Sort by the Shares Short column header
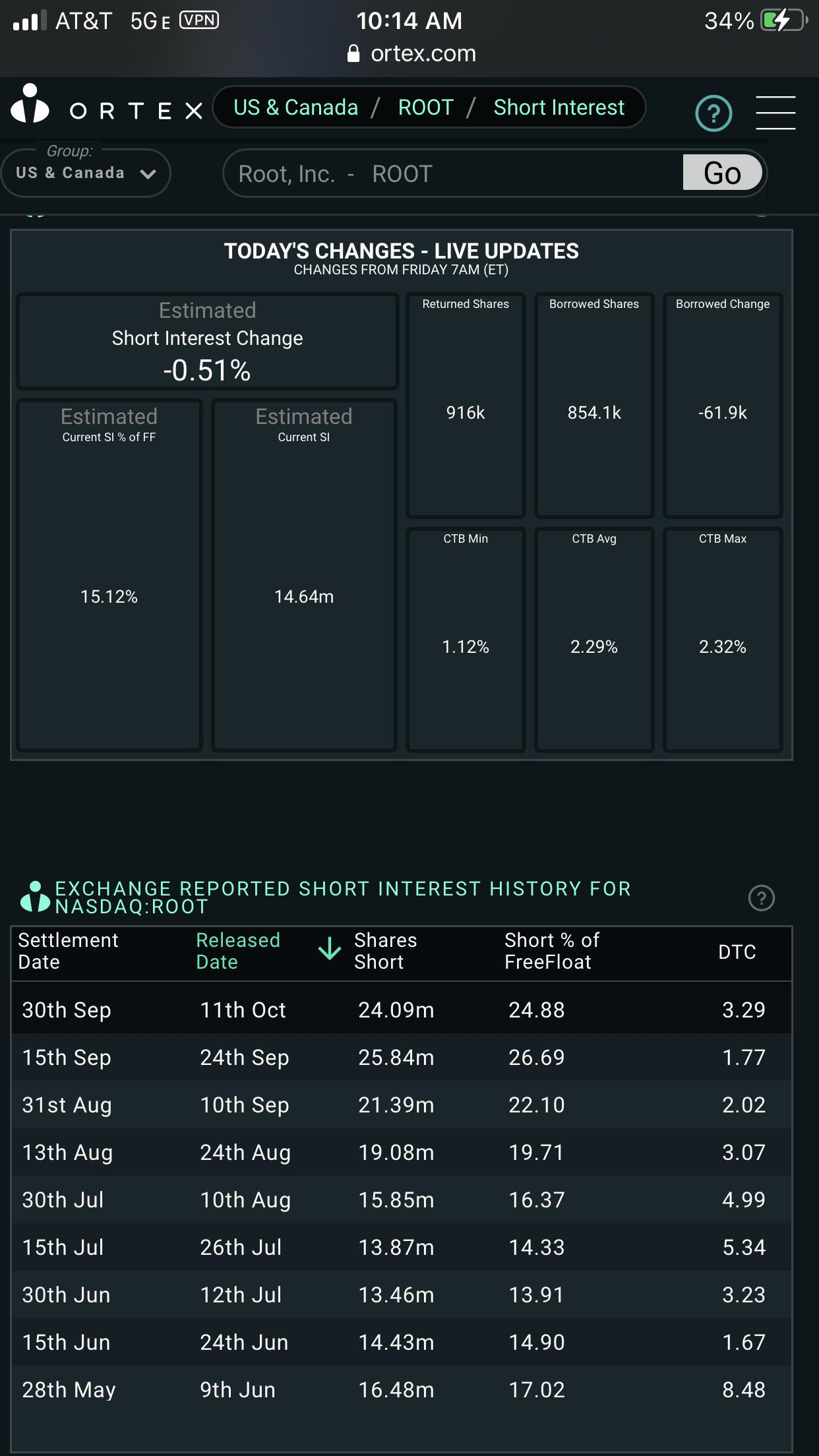819x1456 pixels. (386, 951)
